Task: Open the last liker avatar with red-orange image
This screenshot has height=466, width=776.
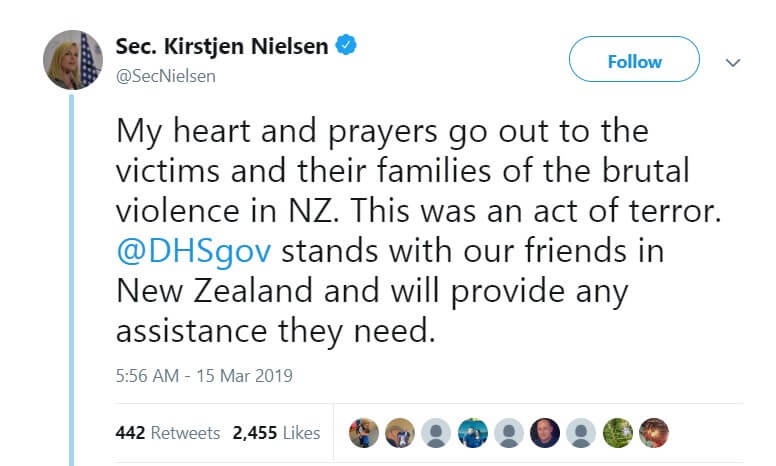Action: click(x=654, y=432)
